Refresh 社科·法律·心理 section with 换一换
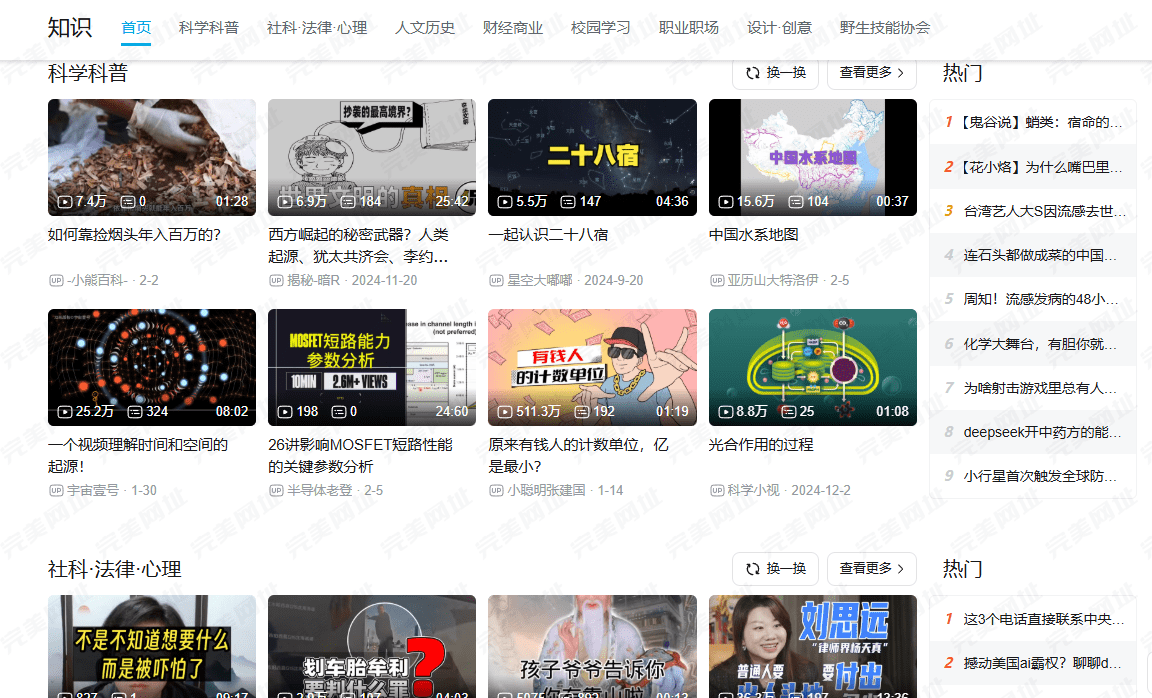Viewport: 1152px width, 698px height. (775, 569)
